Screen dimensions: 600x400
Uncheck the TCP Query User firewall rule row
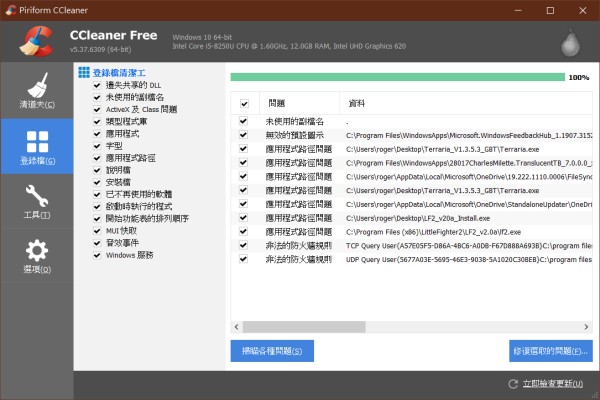243,245
